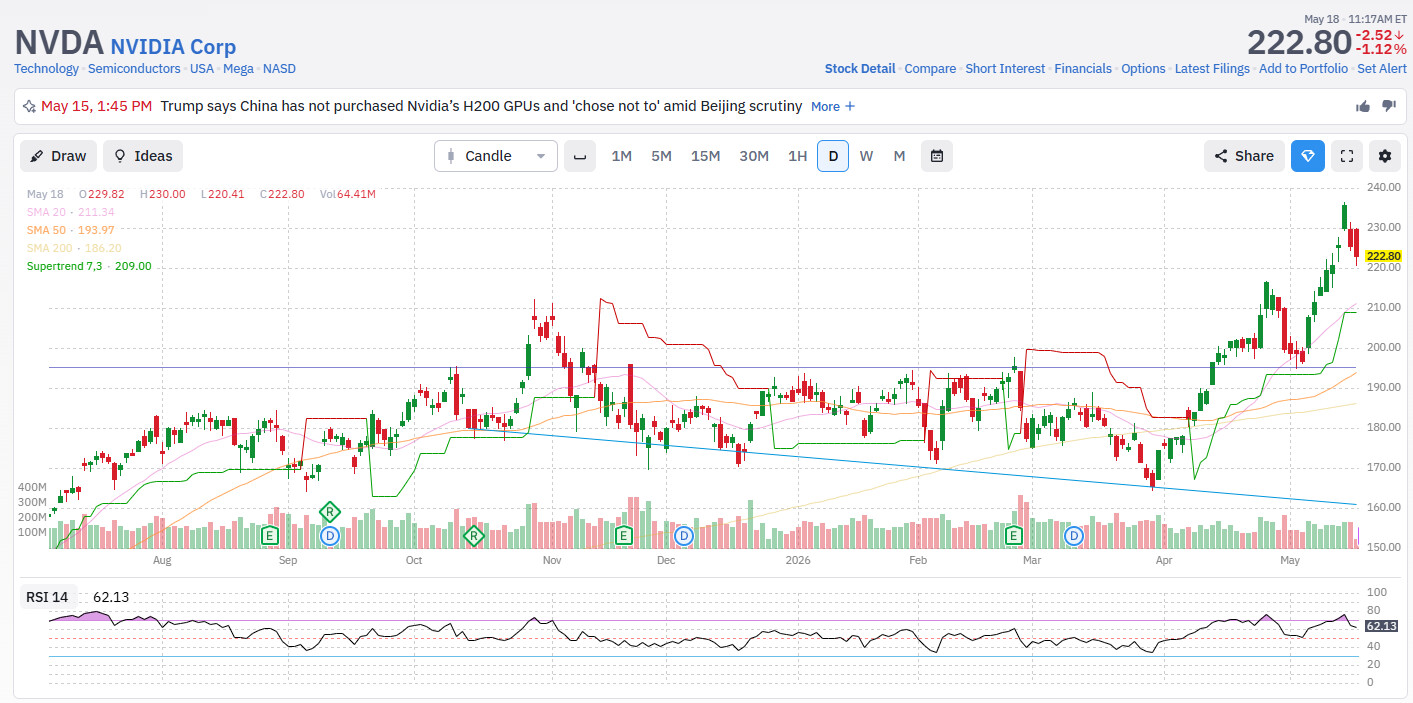Click the blue diamond premium icon
This screenshot has height=703, width=1413.
1308,156
